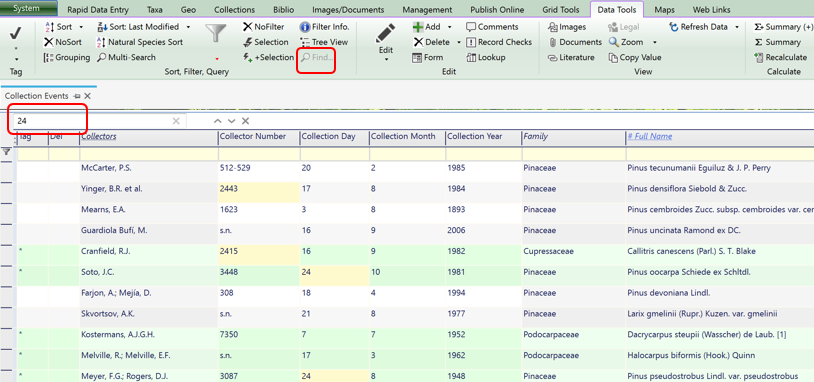Open the System tab
This screenshot has height=382, width=814.
29,8
